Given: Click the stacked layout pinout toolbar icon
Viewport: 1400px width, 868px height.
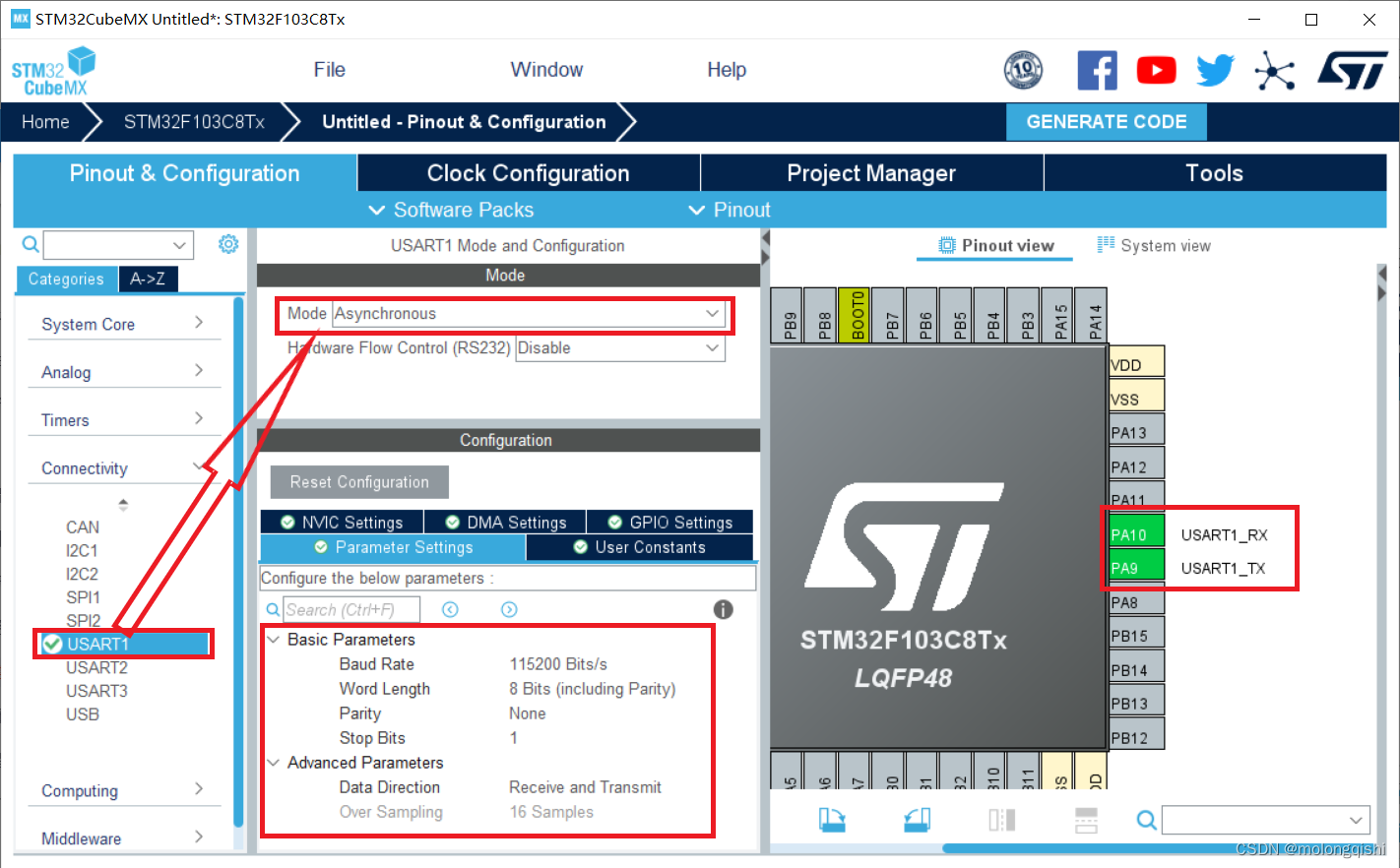Looking at the screenshot, I should pyautogui.click(x=1086, y=820).
